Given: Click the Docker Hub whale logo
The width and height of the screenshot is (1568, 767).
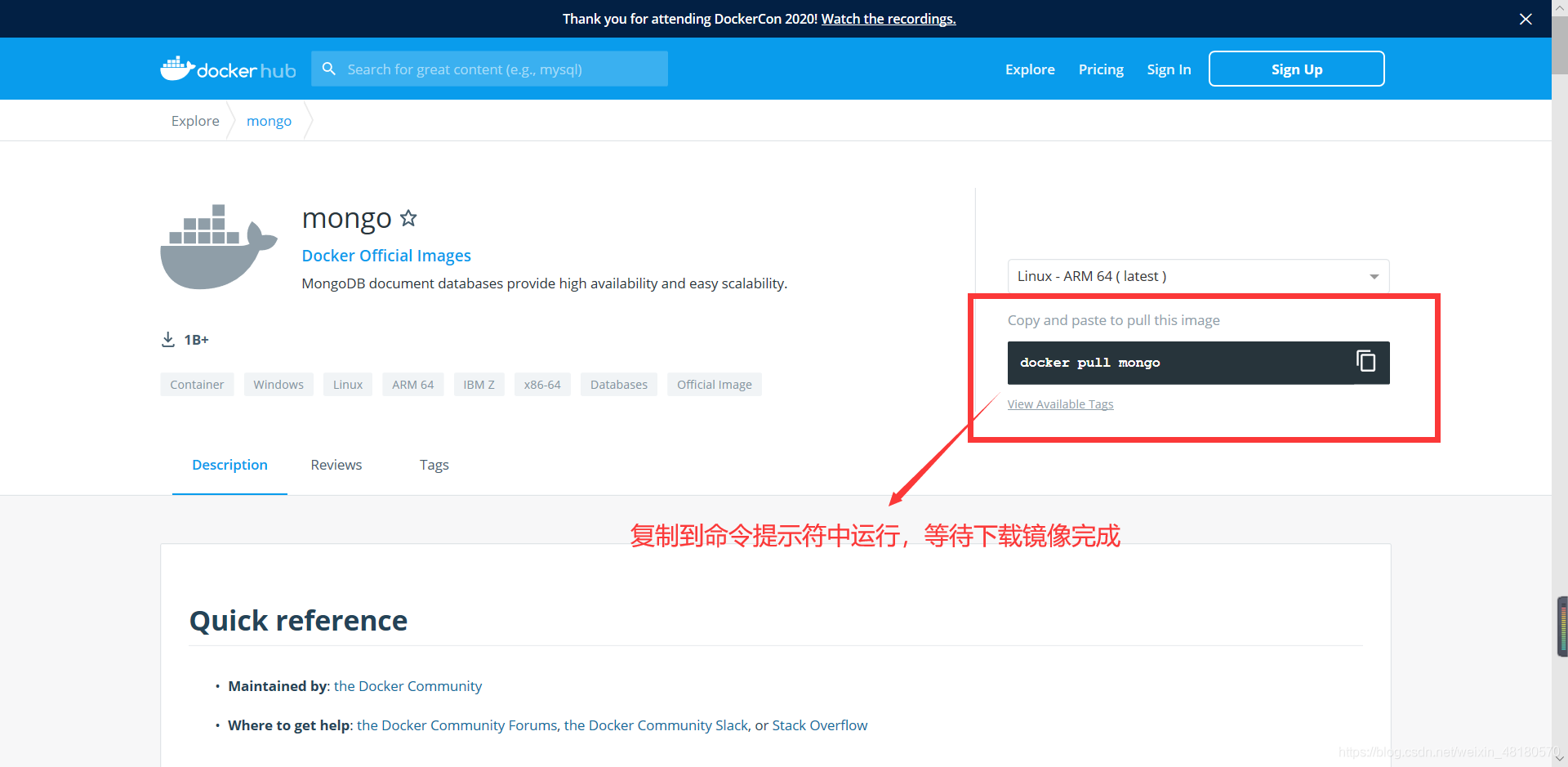Looking at the screenshot, I should tap(228, 69).
